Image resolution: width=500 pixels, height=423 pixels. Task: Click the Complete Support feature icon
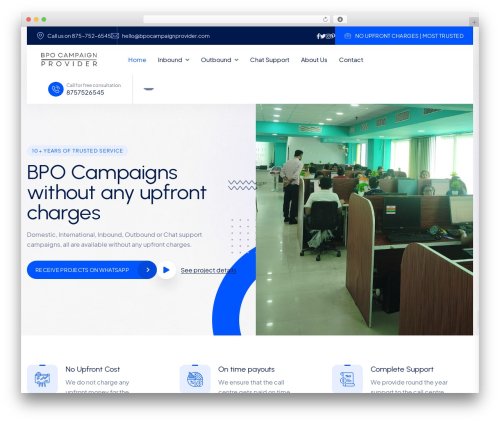tap(347, 379)
